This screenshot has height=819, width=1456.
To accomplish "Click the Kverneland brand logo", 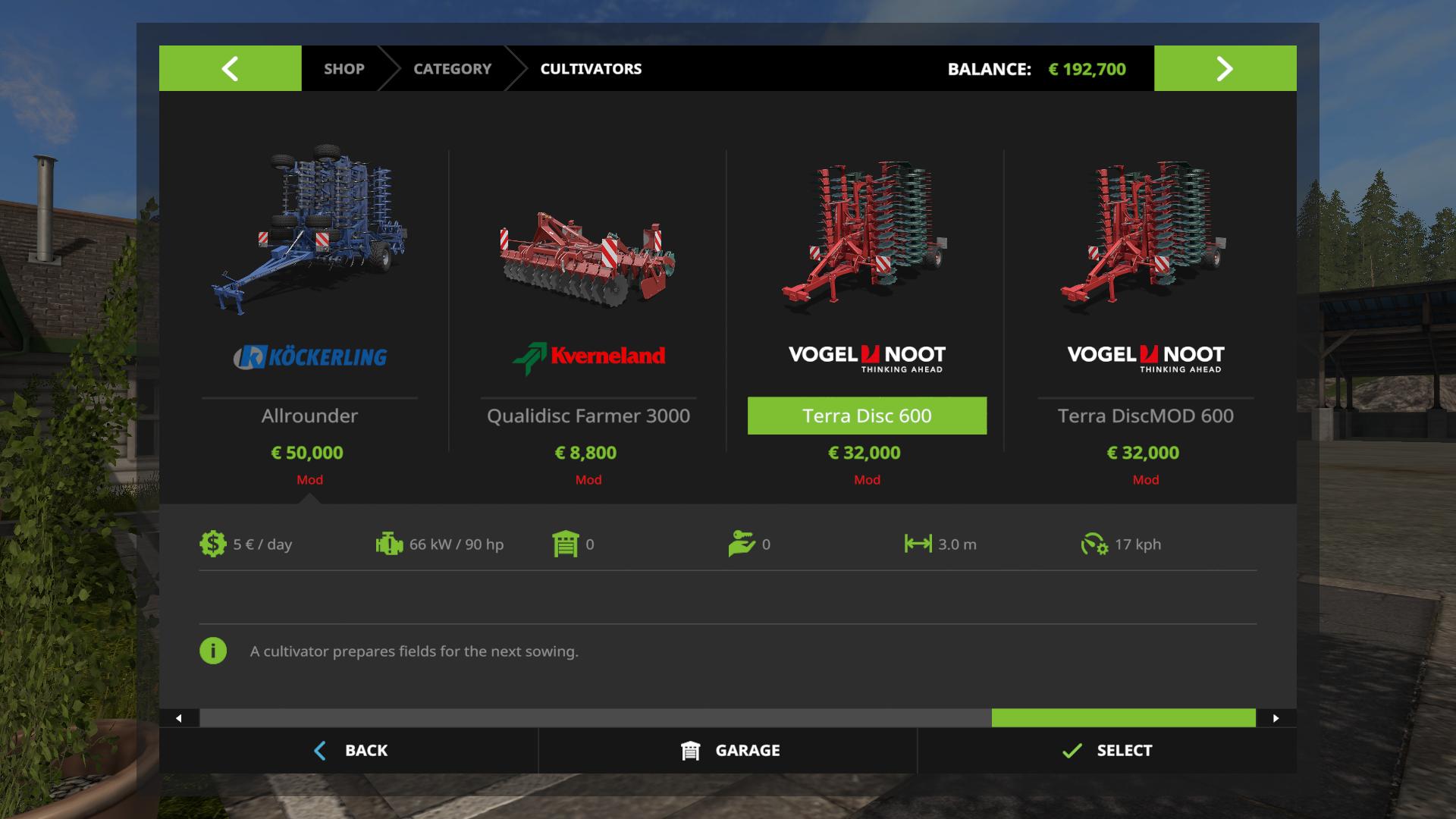I will (588, 357).
